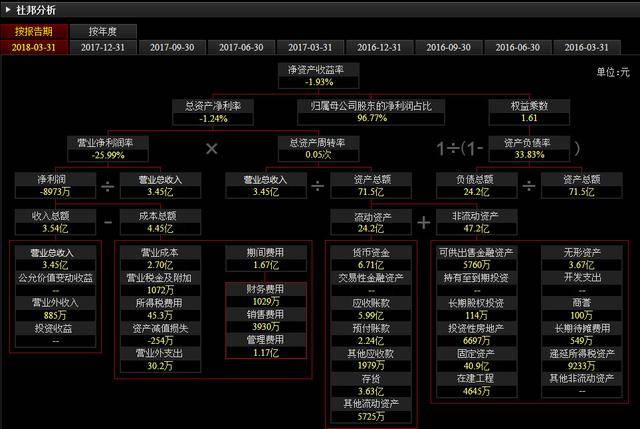Click the 权益乘数 box
The height and width of the screenshot is (429, 640).
point(529,111)
